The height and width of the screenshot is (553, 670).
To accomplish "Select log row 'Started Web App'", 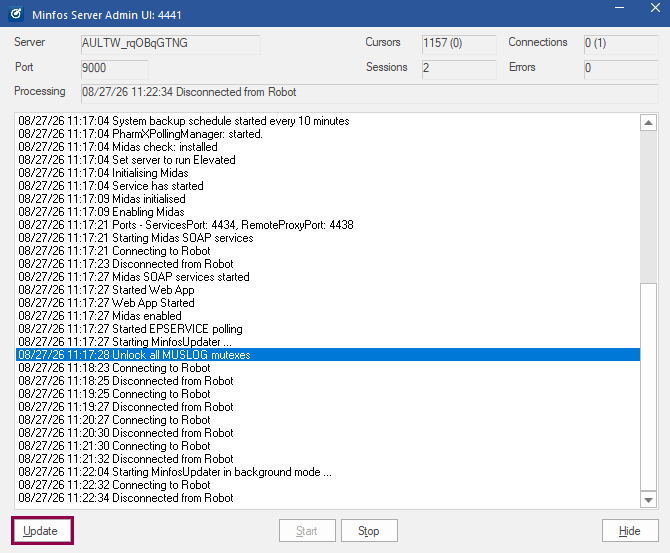I will point(328,290).
